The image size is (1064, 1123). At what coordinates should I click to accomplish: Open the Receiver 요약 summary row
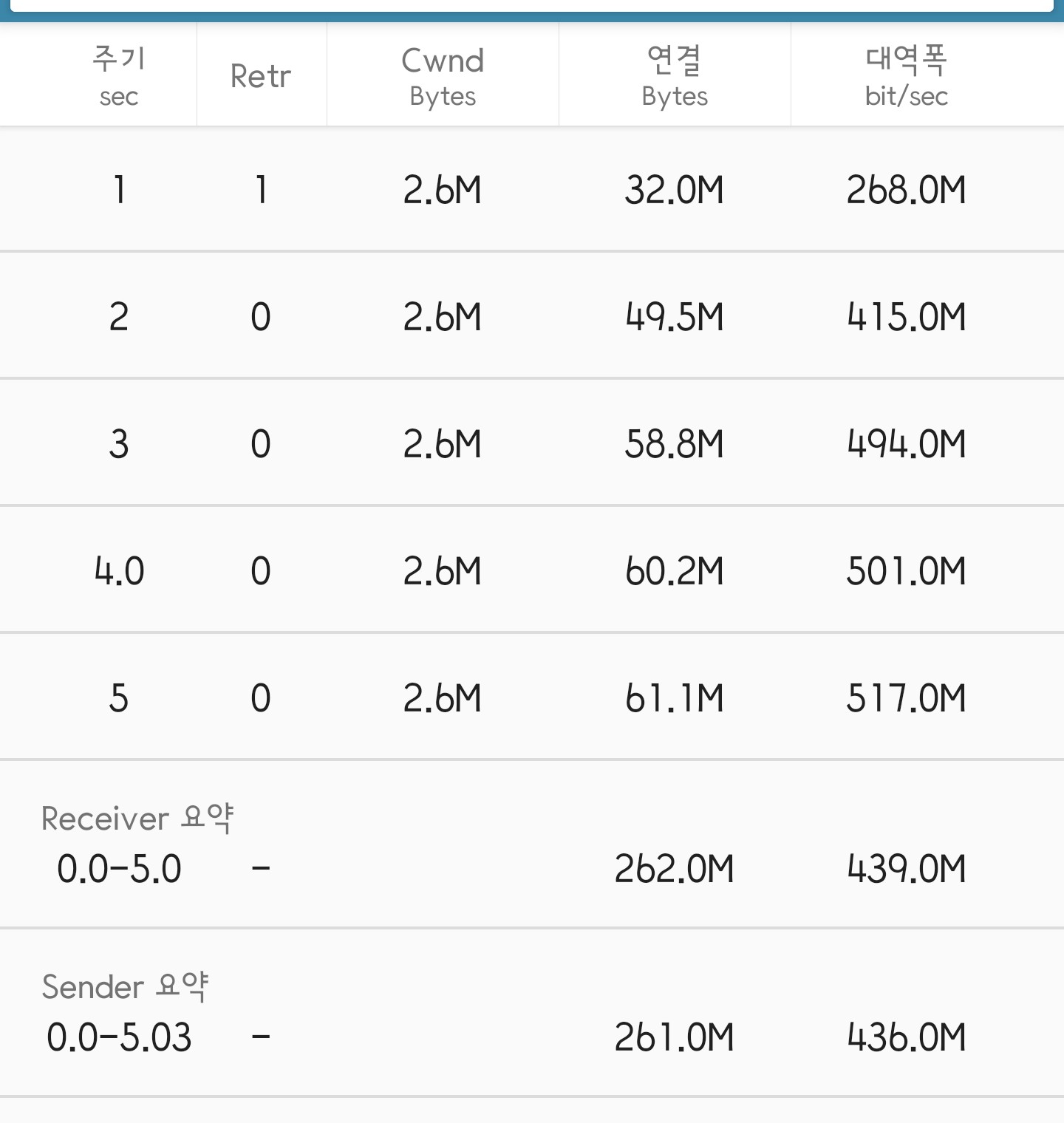[532, 844]
